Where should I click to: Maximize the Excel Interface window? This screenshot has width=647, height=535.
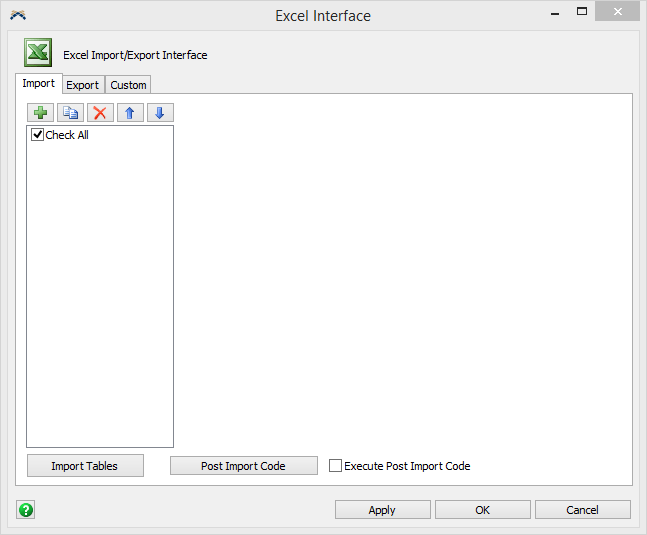(582, 14)
